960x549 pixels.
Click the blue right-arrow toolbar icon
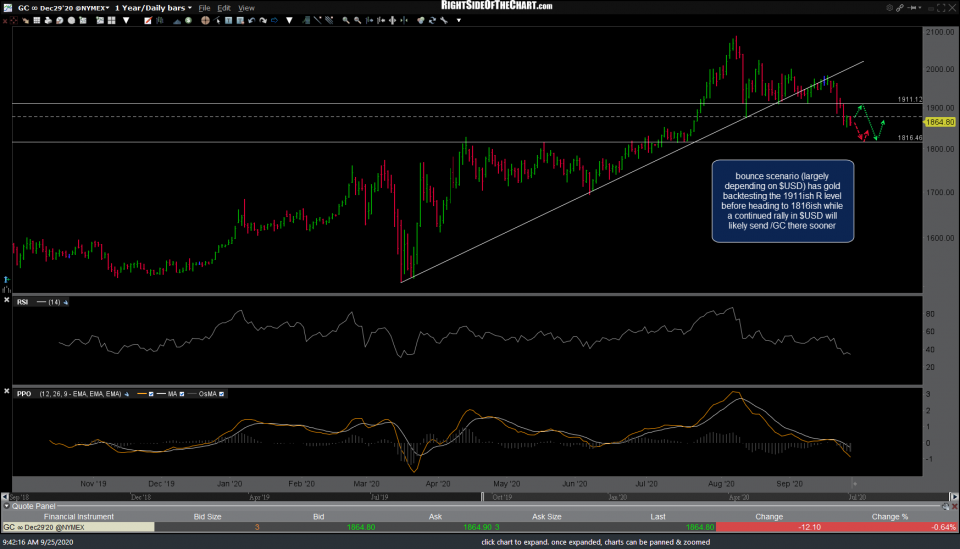click(x=274, y=20)
